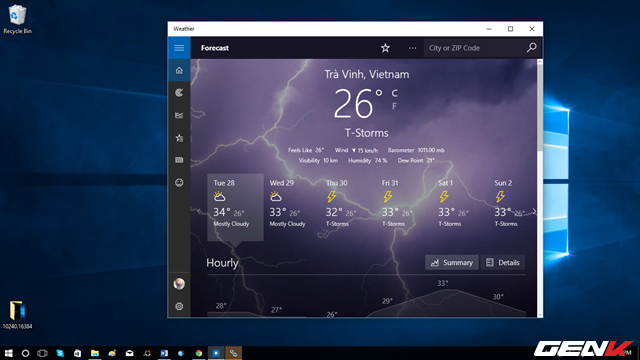Open File Explorer on taskbar
The image size is (640, 360).
[x=95, y=353]
